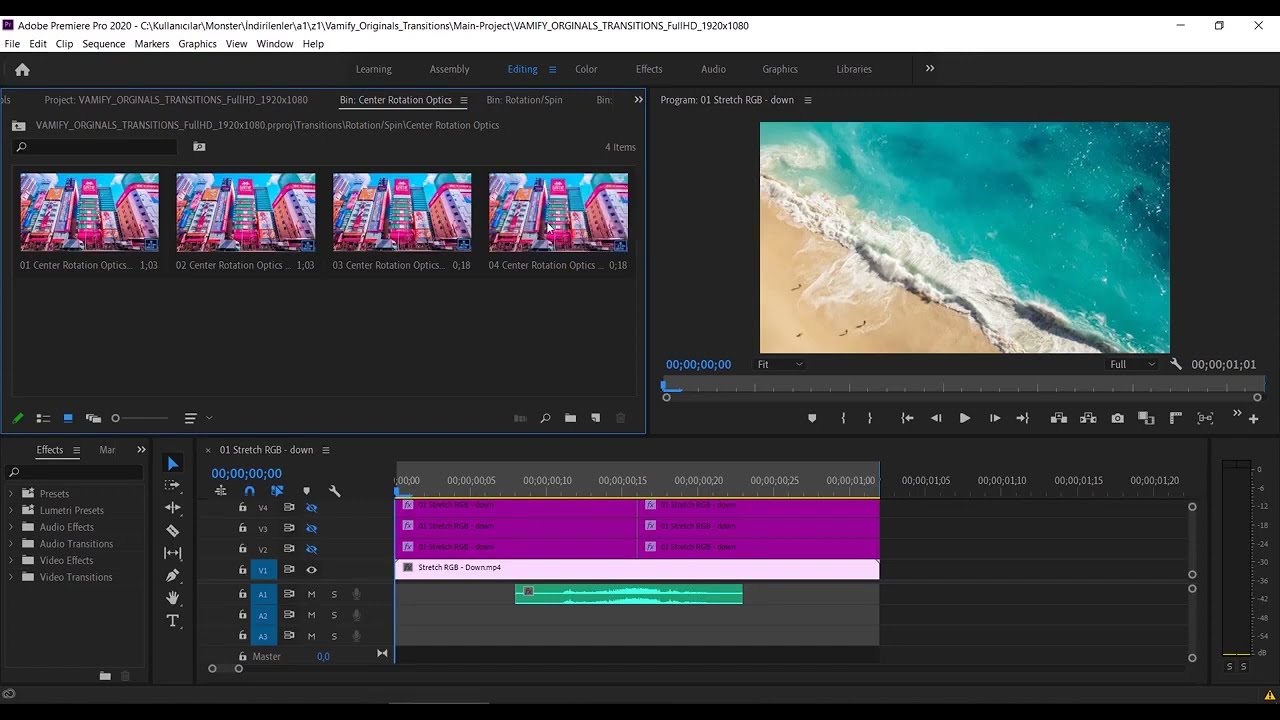Open the timeline wrench settings icon

[334, 491]
